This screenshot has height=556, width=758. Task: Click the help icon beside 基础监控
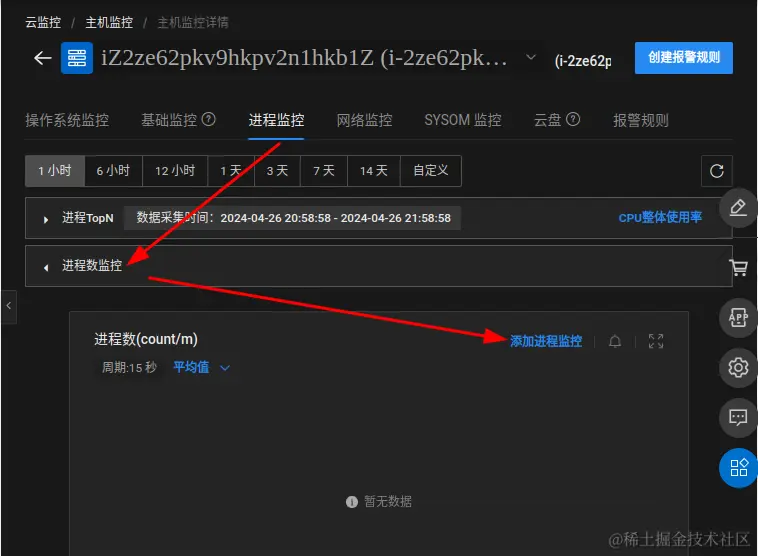click(x=208, y=119)
